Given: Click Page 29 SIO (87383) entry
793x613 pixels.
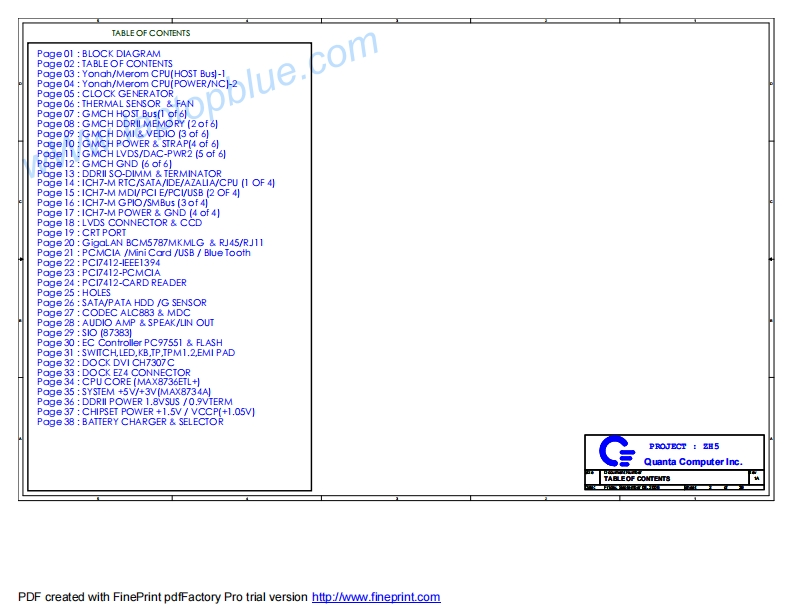Looking at the screenshot, I should click(x=84, y=332).
